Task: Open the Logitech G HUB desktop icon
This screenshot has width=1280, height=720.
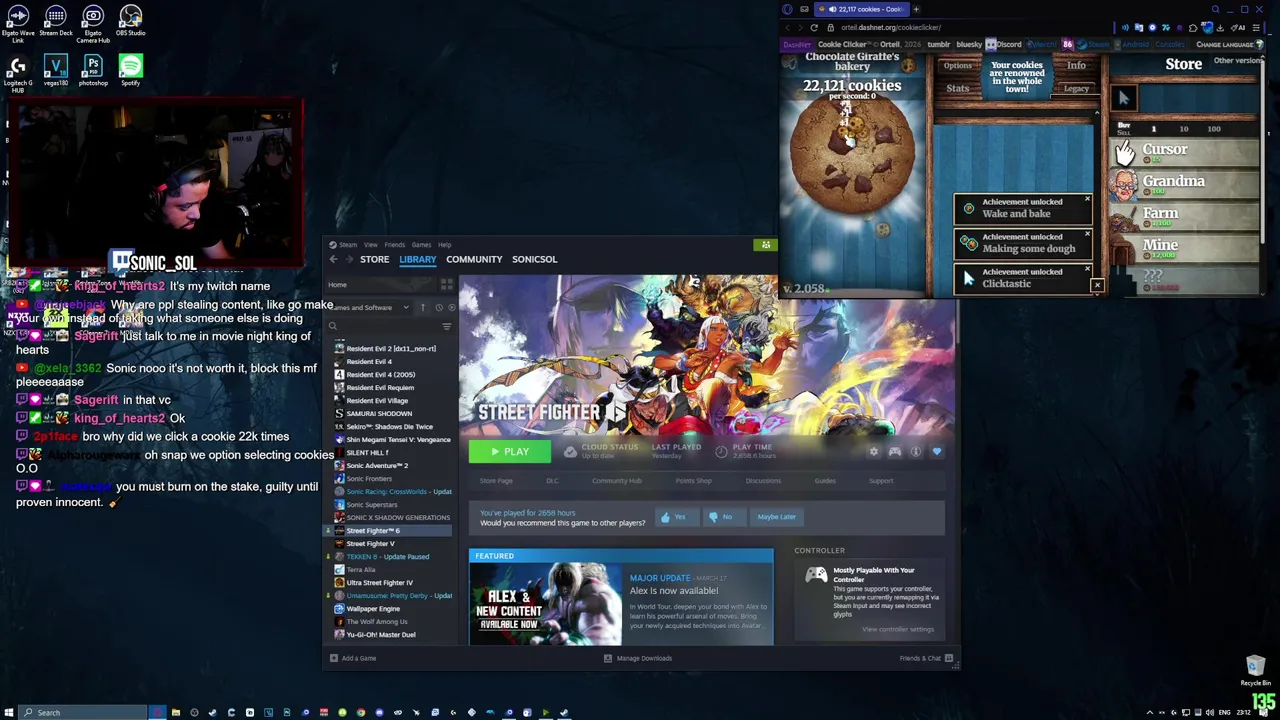Action: coord(17,73)
